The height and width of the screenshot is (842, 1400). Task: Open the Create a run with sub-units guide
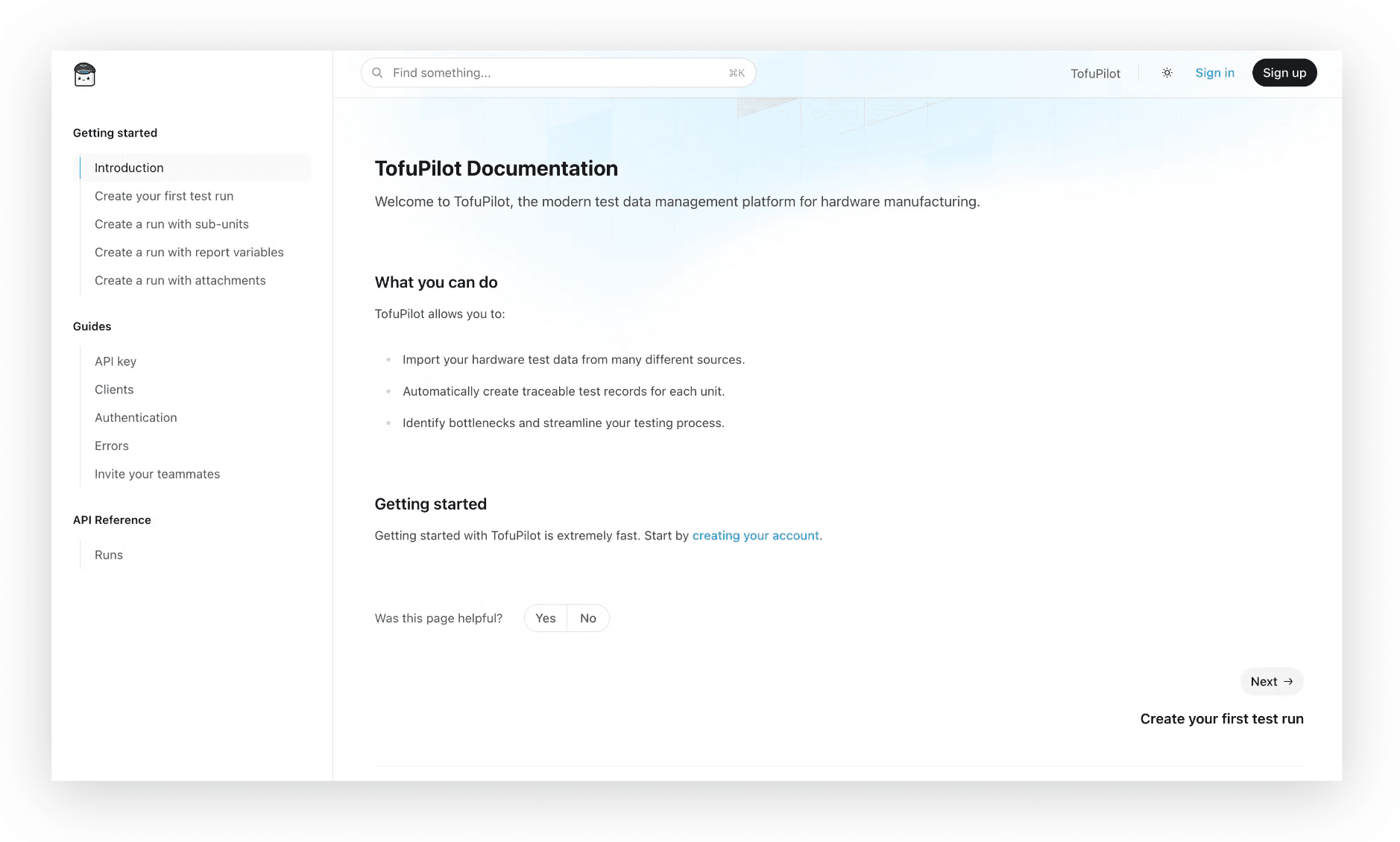[171, 224]
